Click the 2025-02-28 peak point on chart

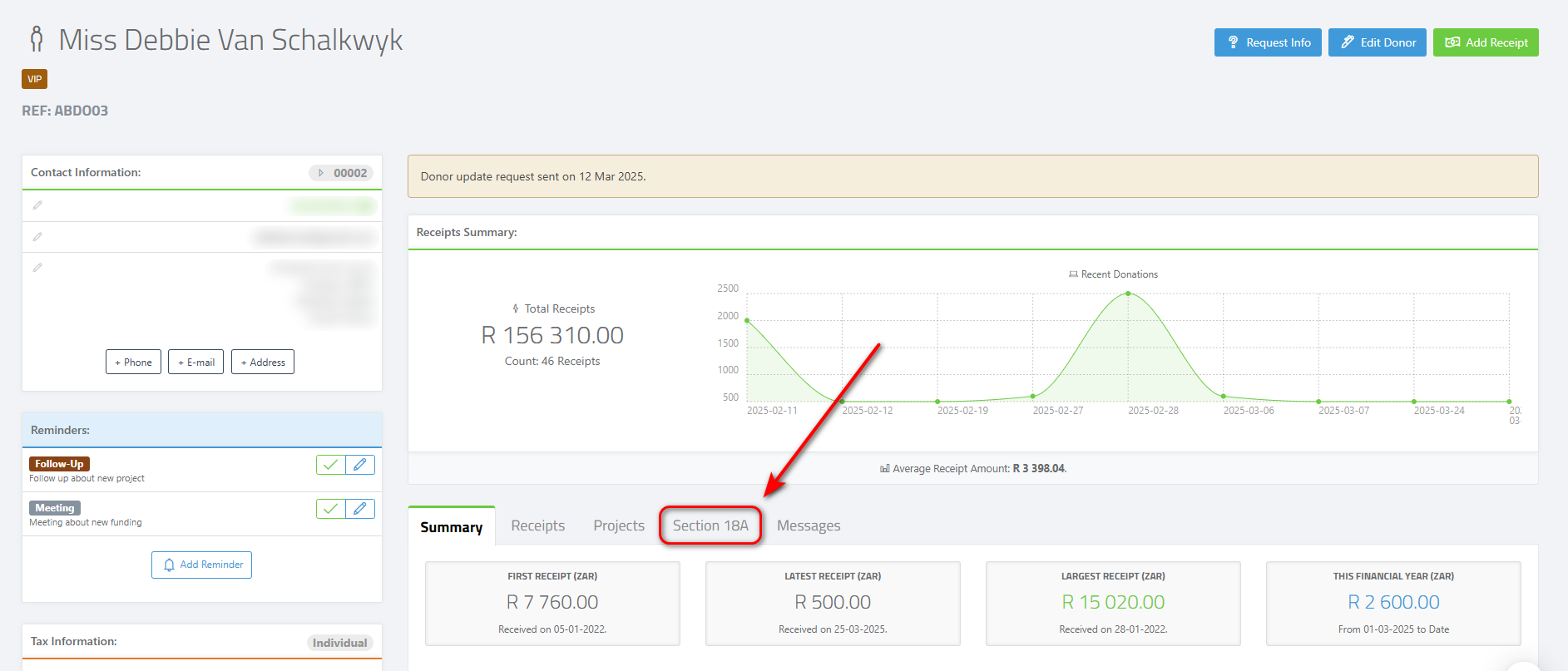[x=1128, y=294]
